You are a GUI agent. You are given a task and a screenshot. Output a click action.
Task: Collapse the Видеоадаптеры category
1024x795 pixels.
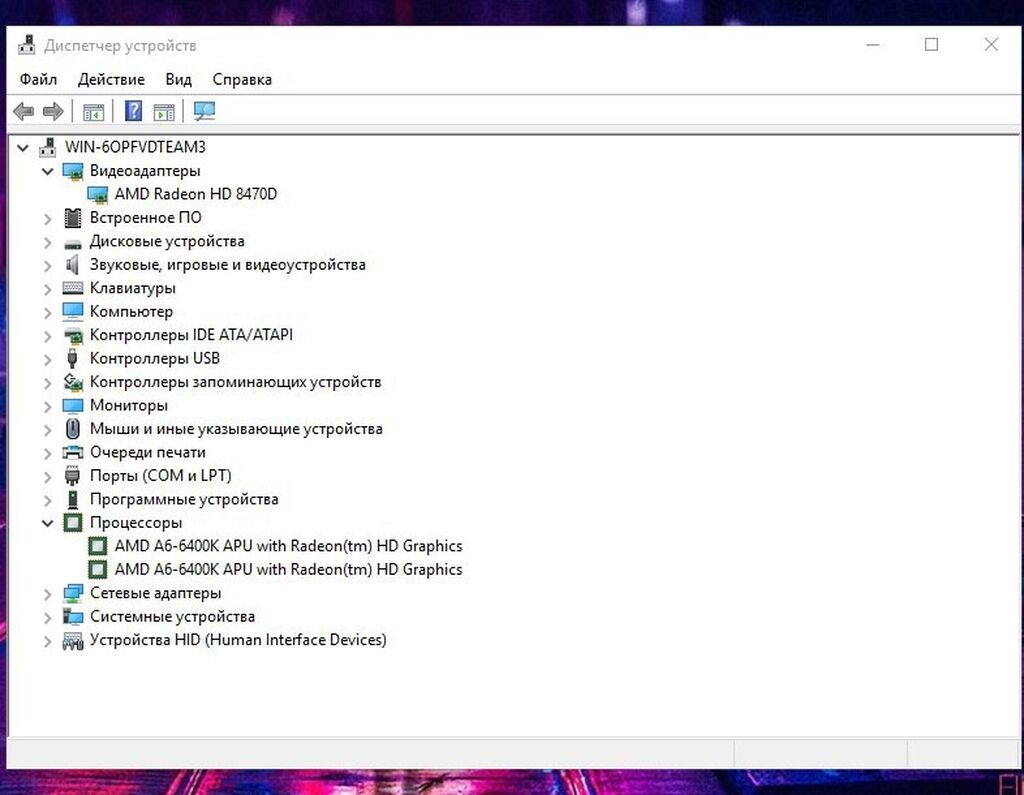pyautogui.click(x=47, y=171)
